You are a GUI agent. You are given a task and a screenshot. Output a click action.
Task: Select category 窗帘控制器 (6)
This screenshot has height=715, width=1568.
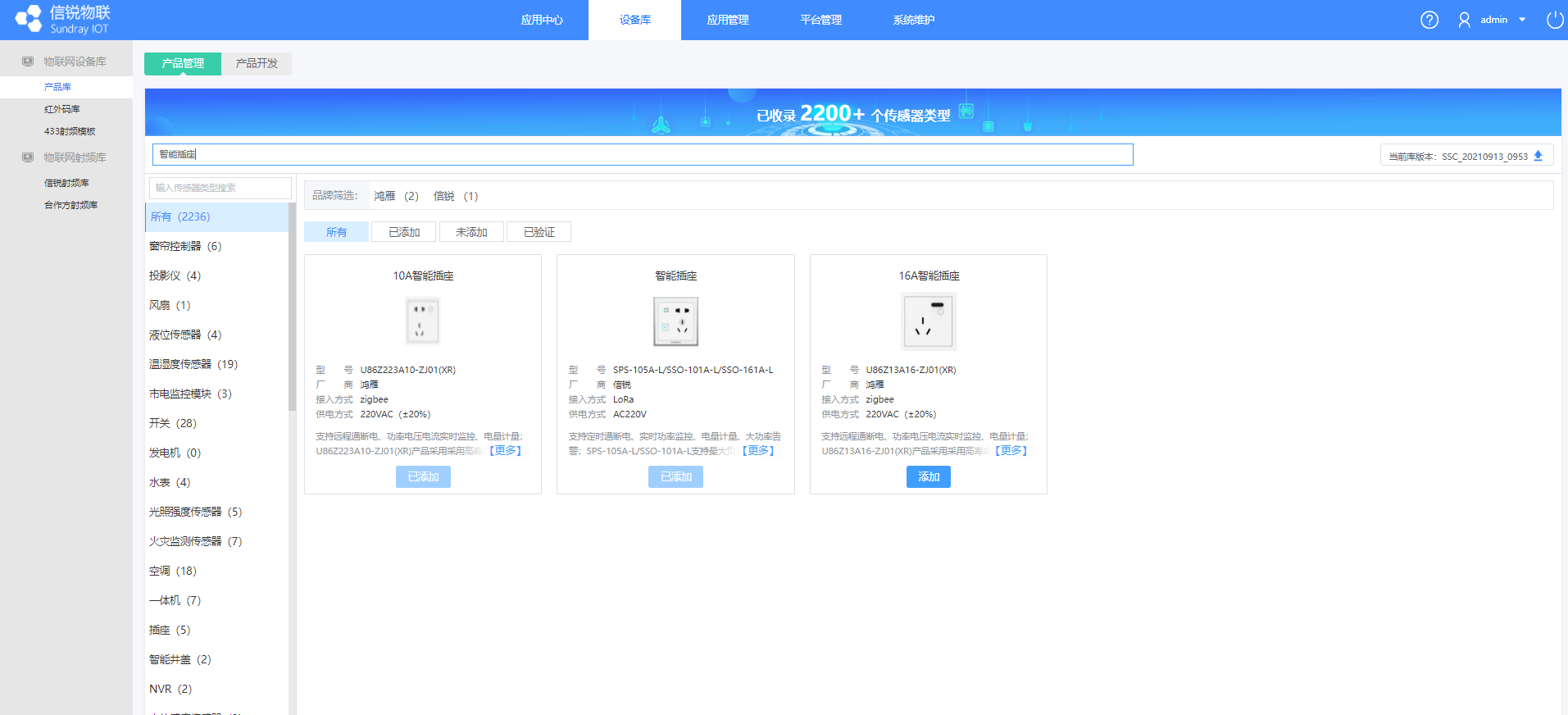coord(216,246)
